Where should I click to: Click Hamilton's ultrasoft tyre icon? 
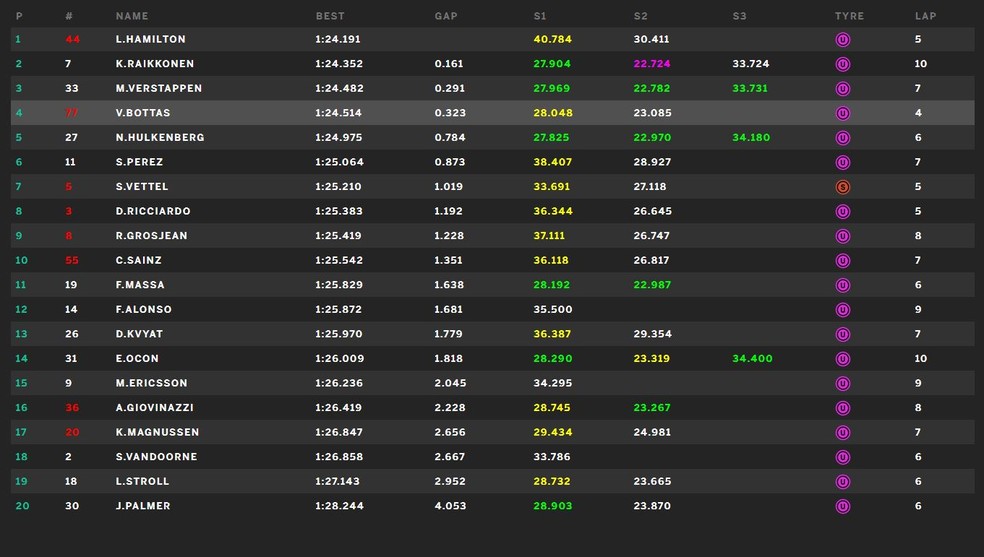pos(843,40)
